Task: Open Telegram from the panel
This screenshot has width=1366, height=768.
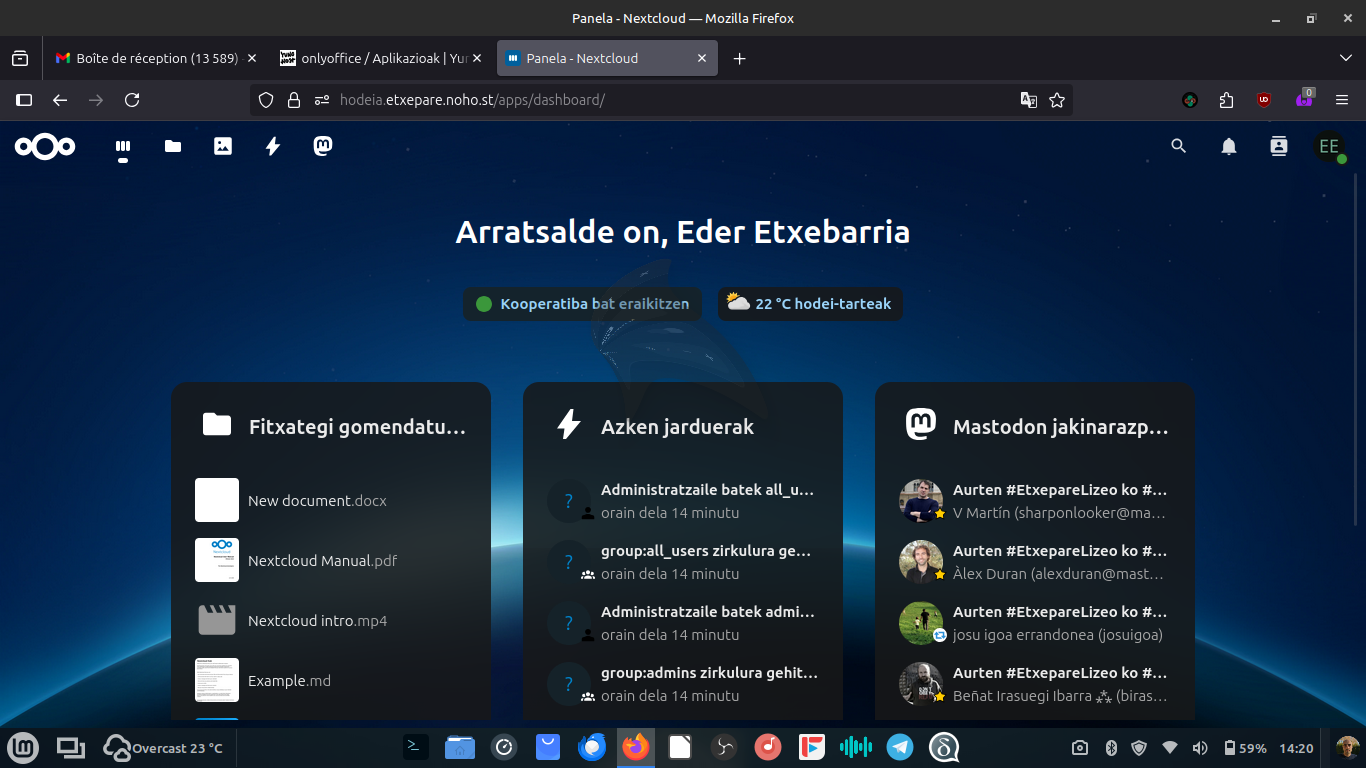Action: 900,746
